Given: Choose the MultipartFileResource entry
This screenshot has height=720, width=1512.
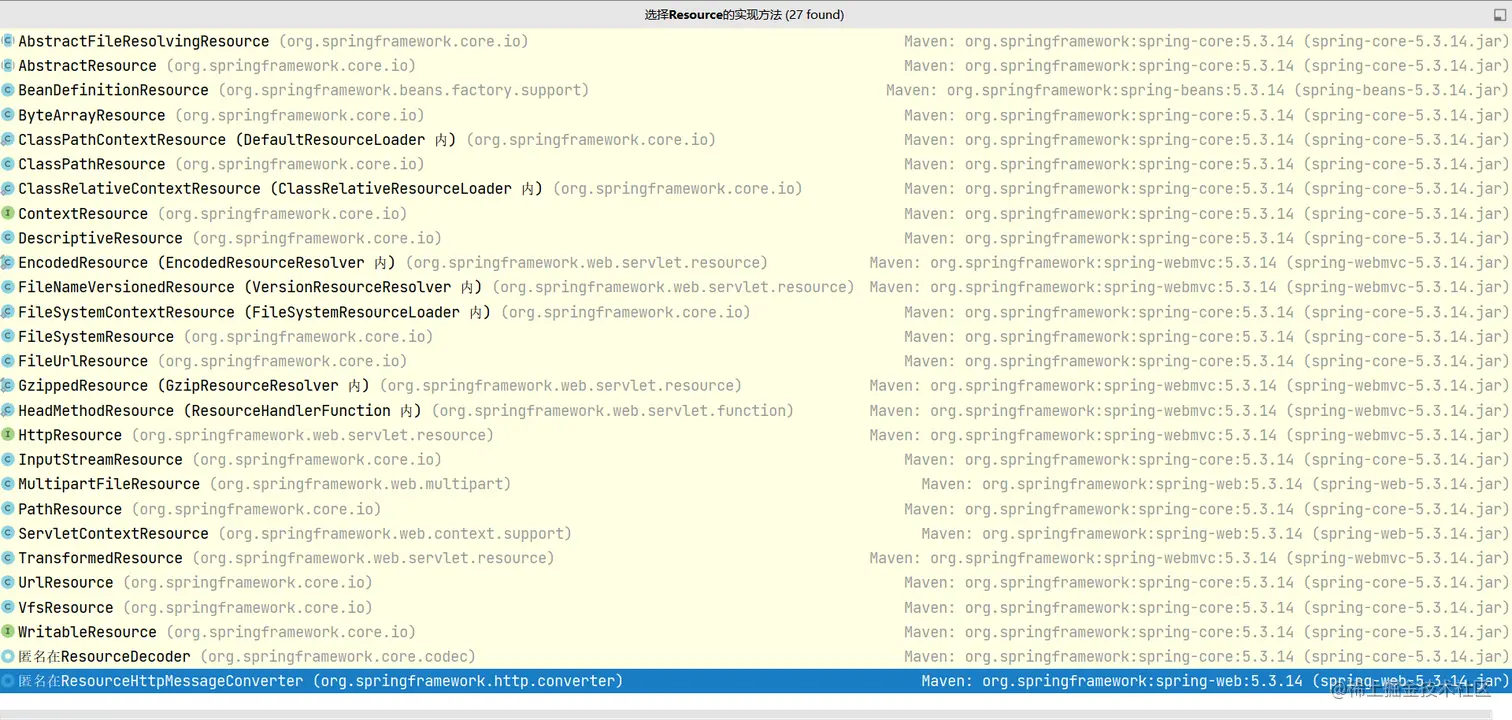Looking at the screenshot, I should tap(756, 484).
